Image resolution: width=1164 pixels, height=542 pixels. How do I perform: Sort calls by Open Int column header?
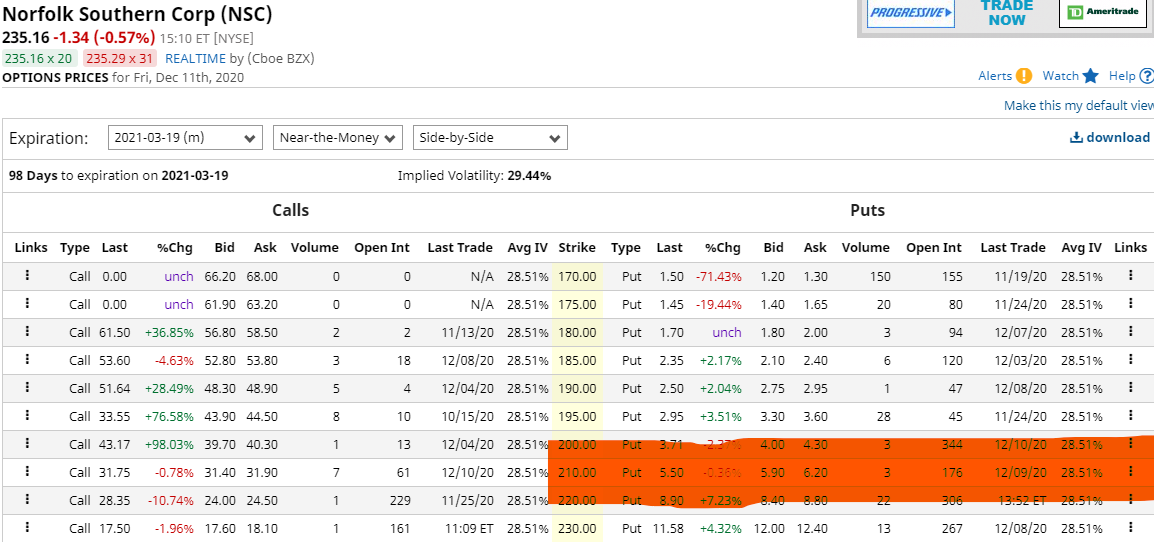(x=382, y=248)
